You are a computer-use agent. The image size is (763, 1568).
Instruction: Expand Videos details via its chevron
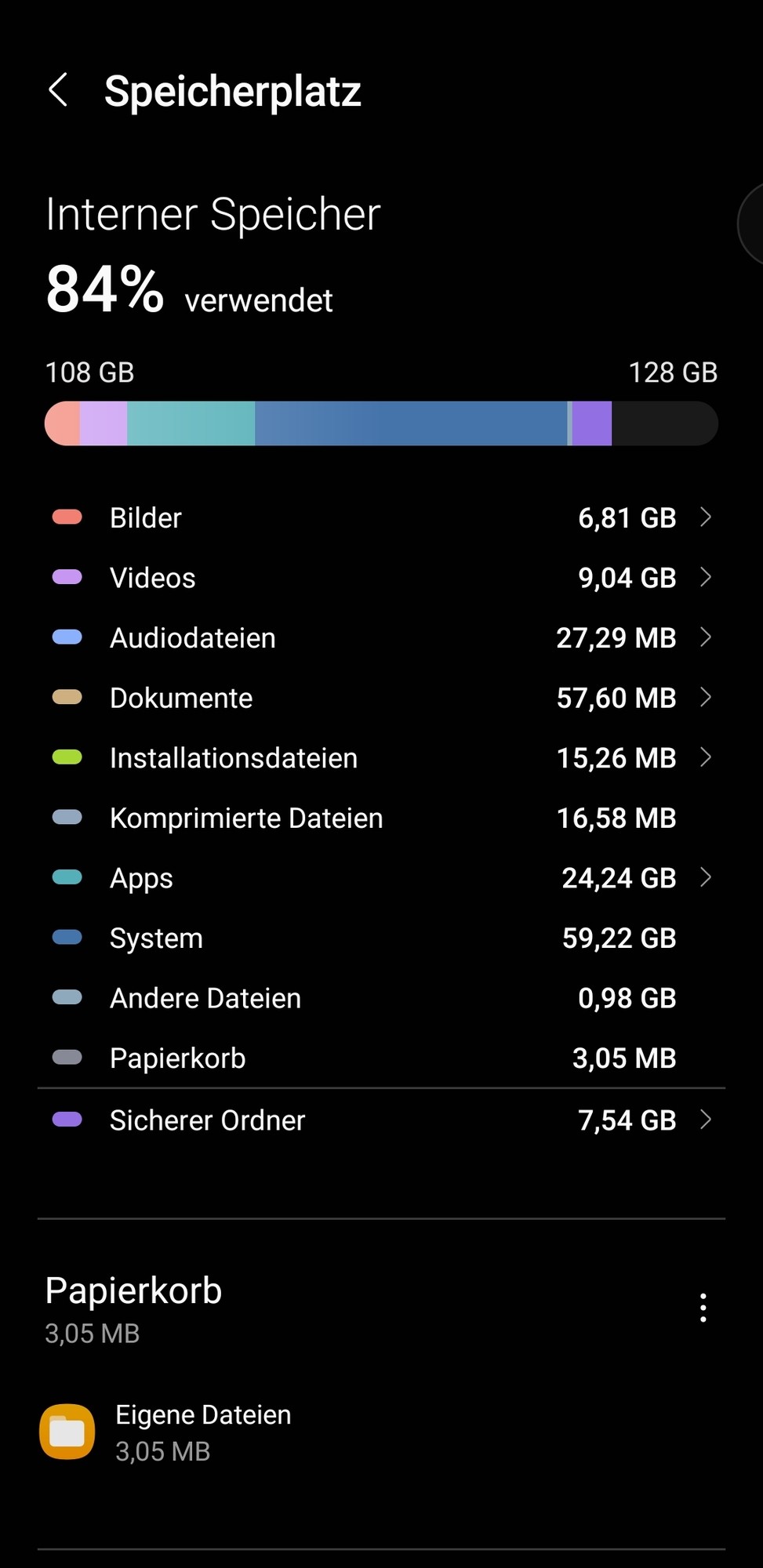pyautogui.click(x=705, y=577)
